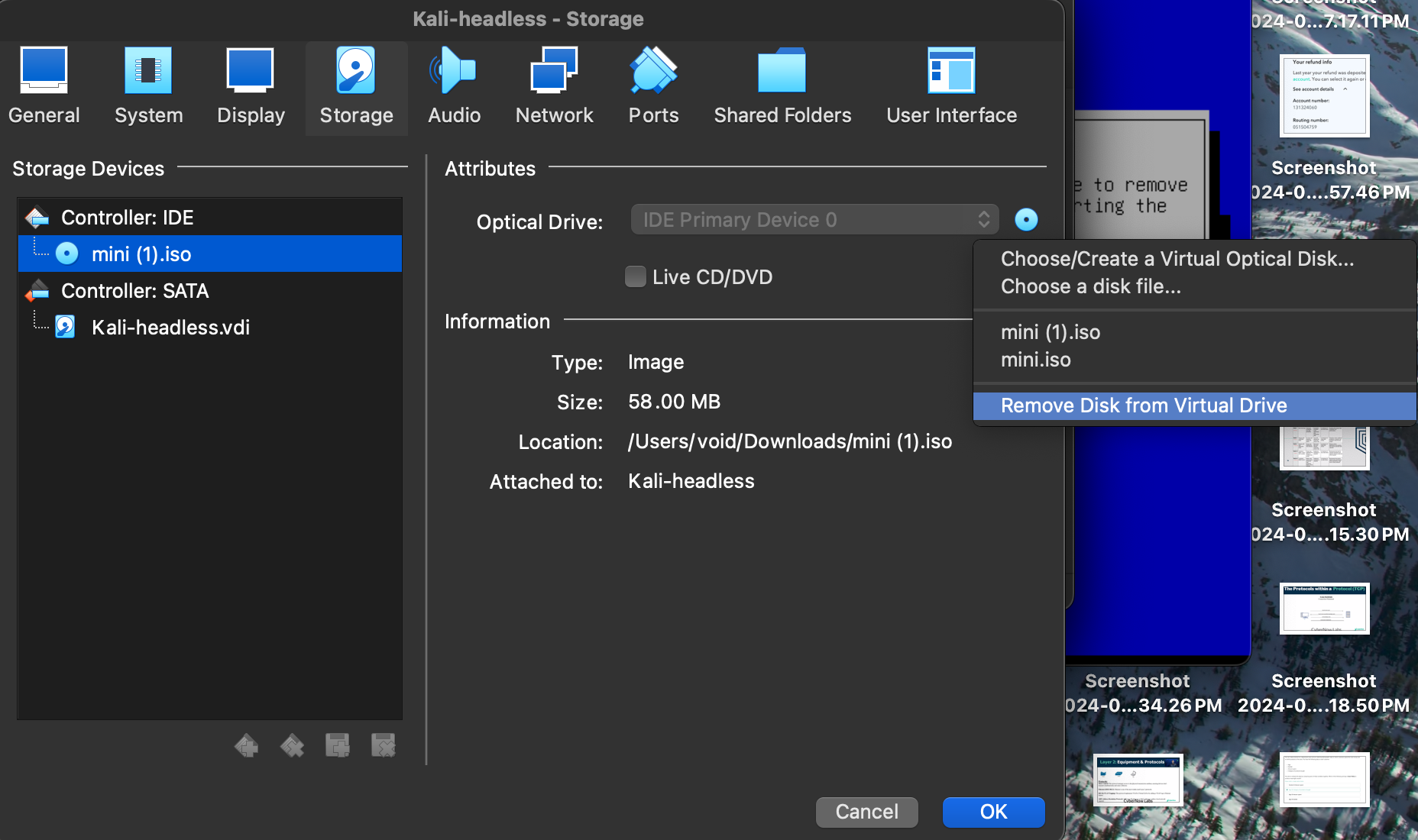This screenshot has height=840, width=1418.
Task: Click desktop file label ending 7.17.11 PM
Action: (x=1330, y=15)
